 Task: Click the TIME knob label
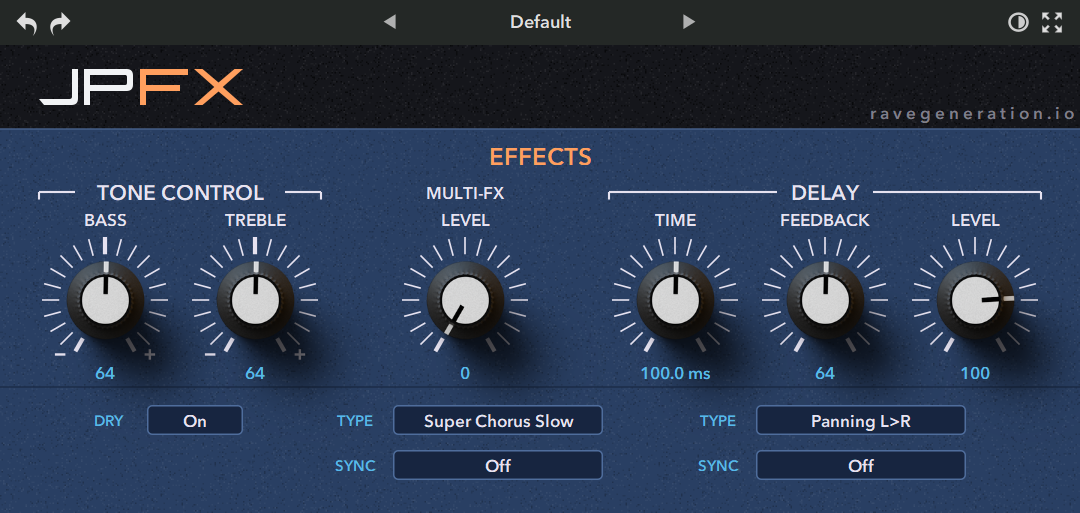[x=675, y=220]
